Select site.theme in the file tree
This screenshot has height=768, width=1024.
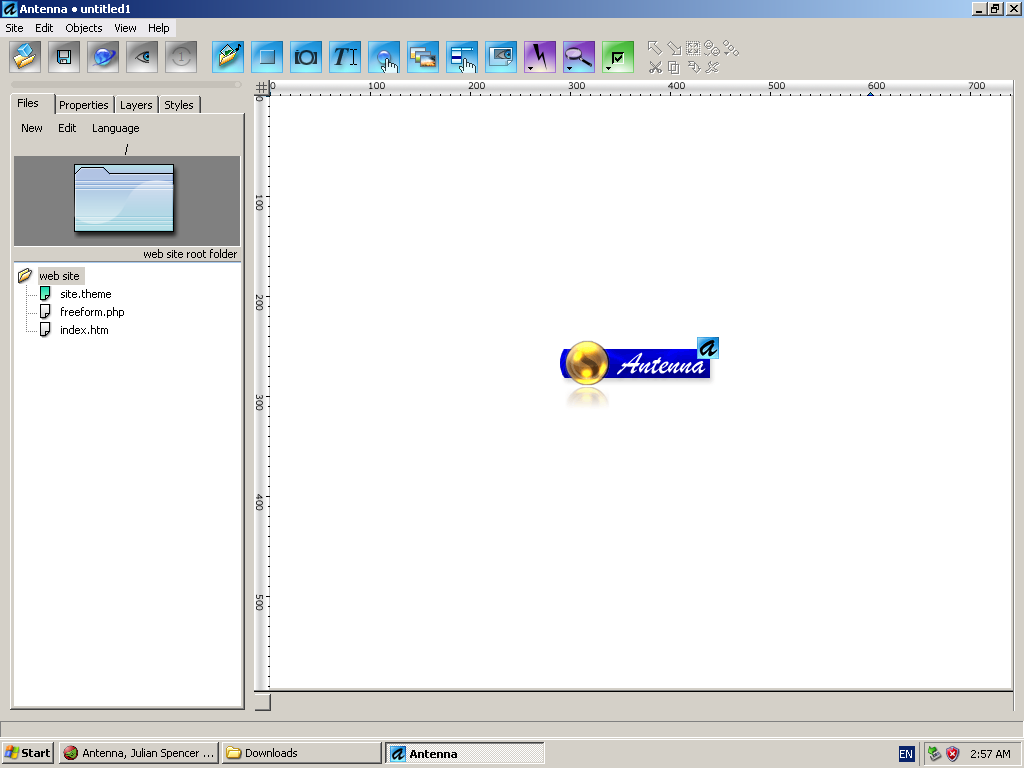tap(85, 294)
